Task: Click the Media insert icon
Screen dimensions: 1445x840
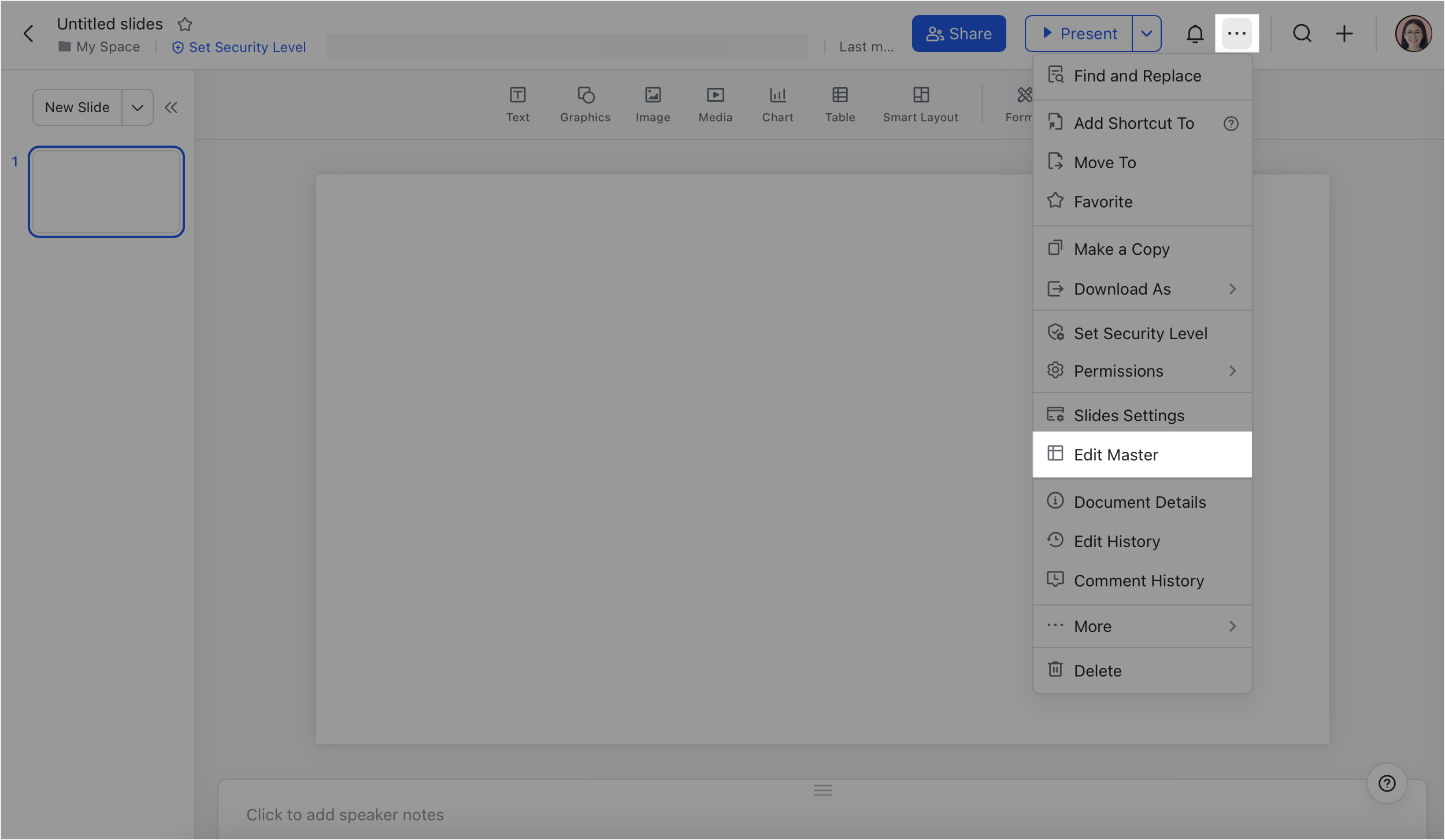Action: [x=715, y=105]
